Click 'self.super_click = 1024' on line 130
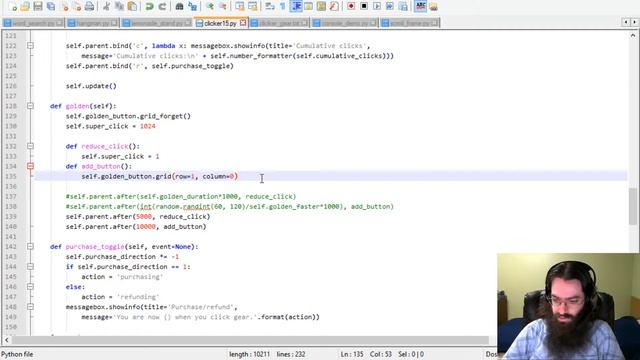The height and width of the screenshot is (360, 640). 111,126
